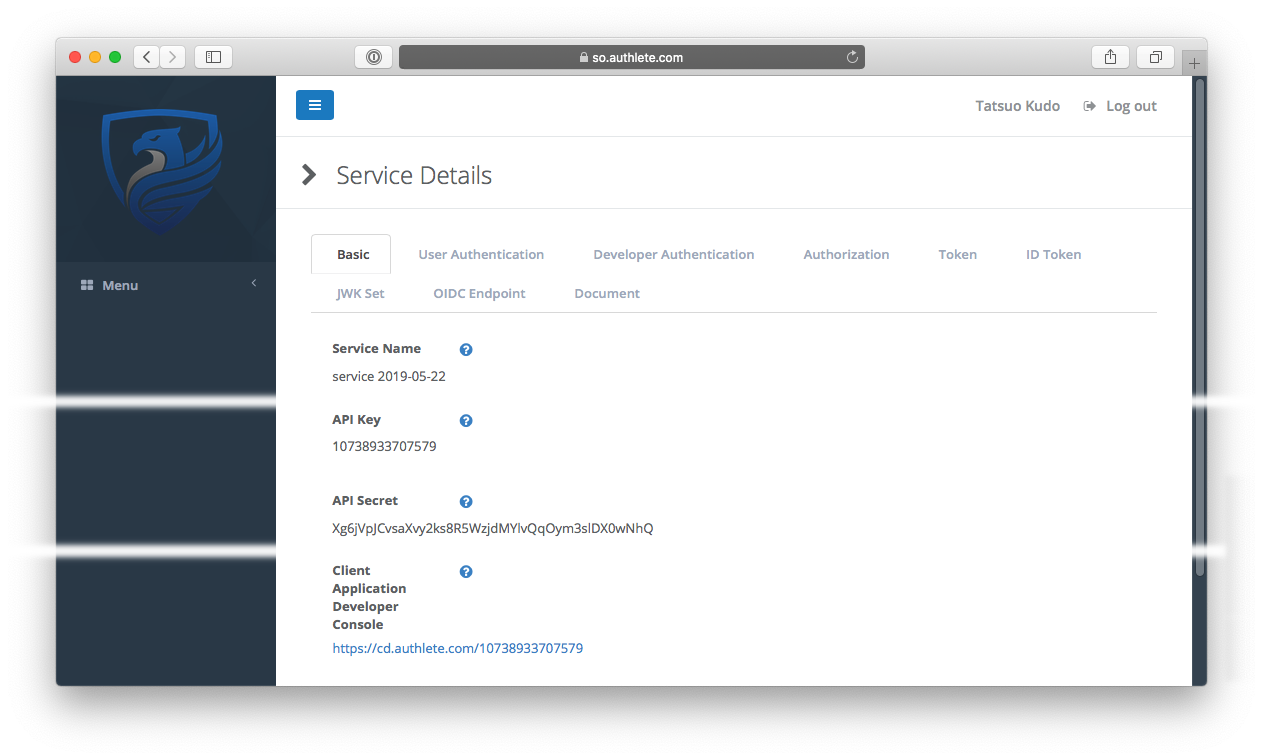Collapse the sidebar Menu arrow
Viewport: 1263px width, 754px height.
[x=254, y=284]
